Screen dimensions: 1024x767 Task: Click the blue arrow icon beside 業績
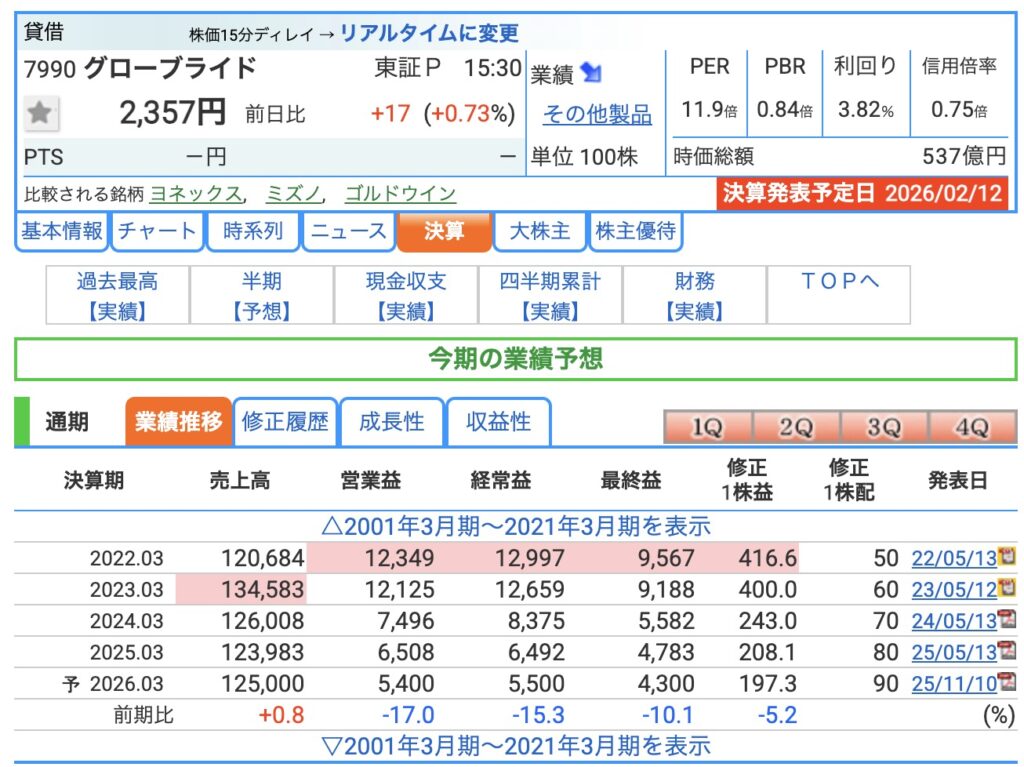591,74
